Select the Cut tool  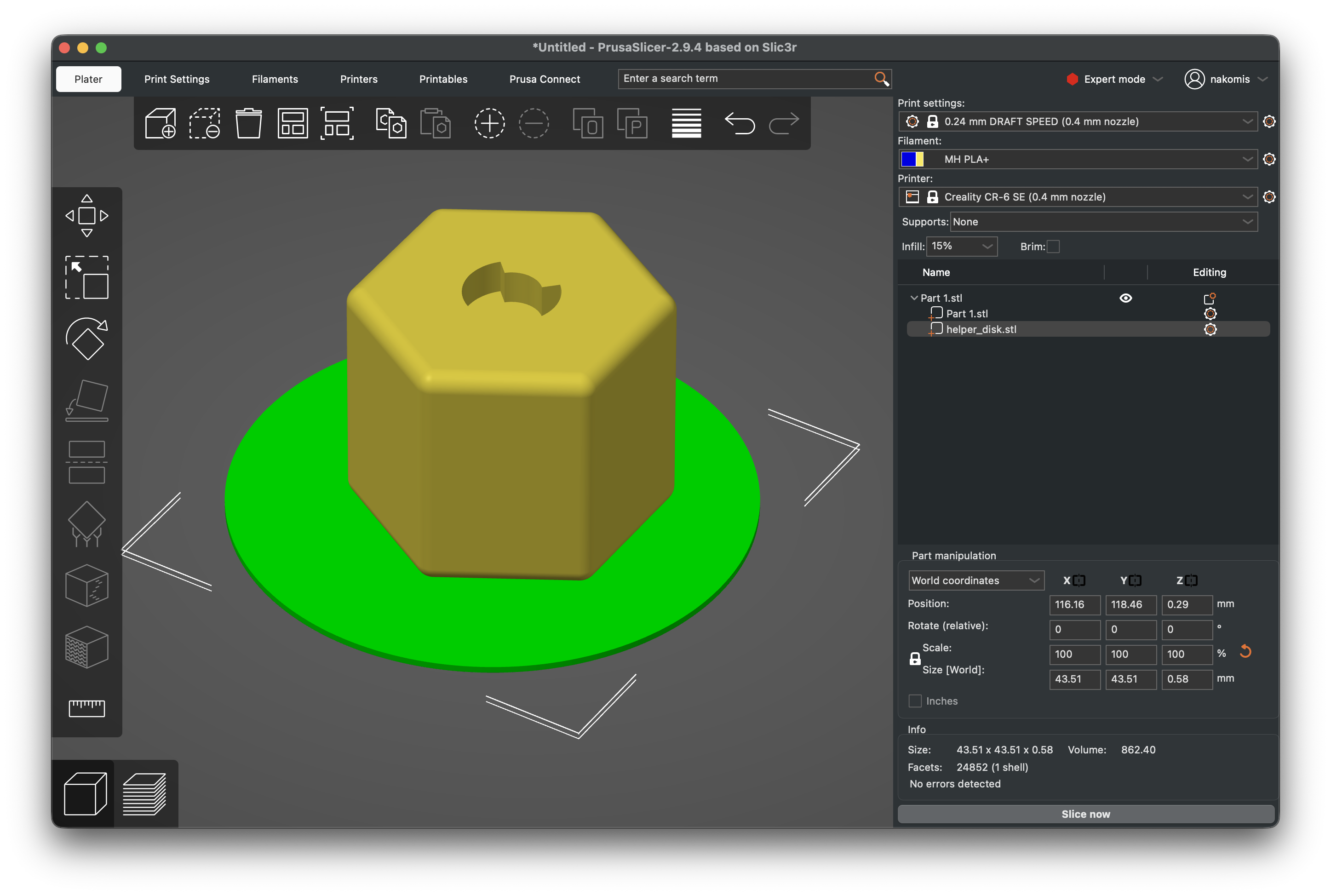(87, 462)
